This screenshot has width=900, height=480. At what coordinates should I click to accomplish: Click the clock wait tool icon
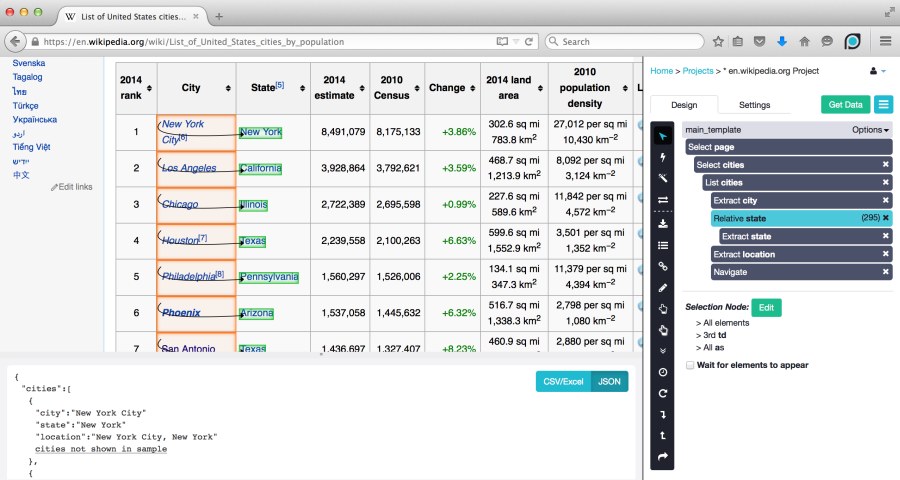pyautogui.click(x=663, y=372)
